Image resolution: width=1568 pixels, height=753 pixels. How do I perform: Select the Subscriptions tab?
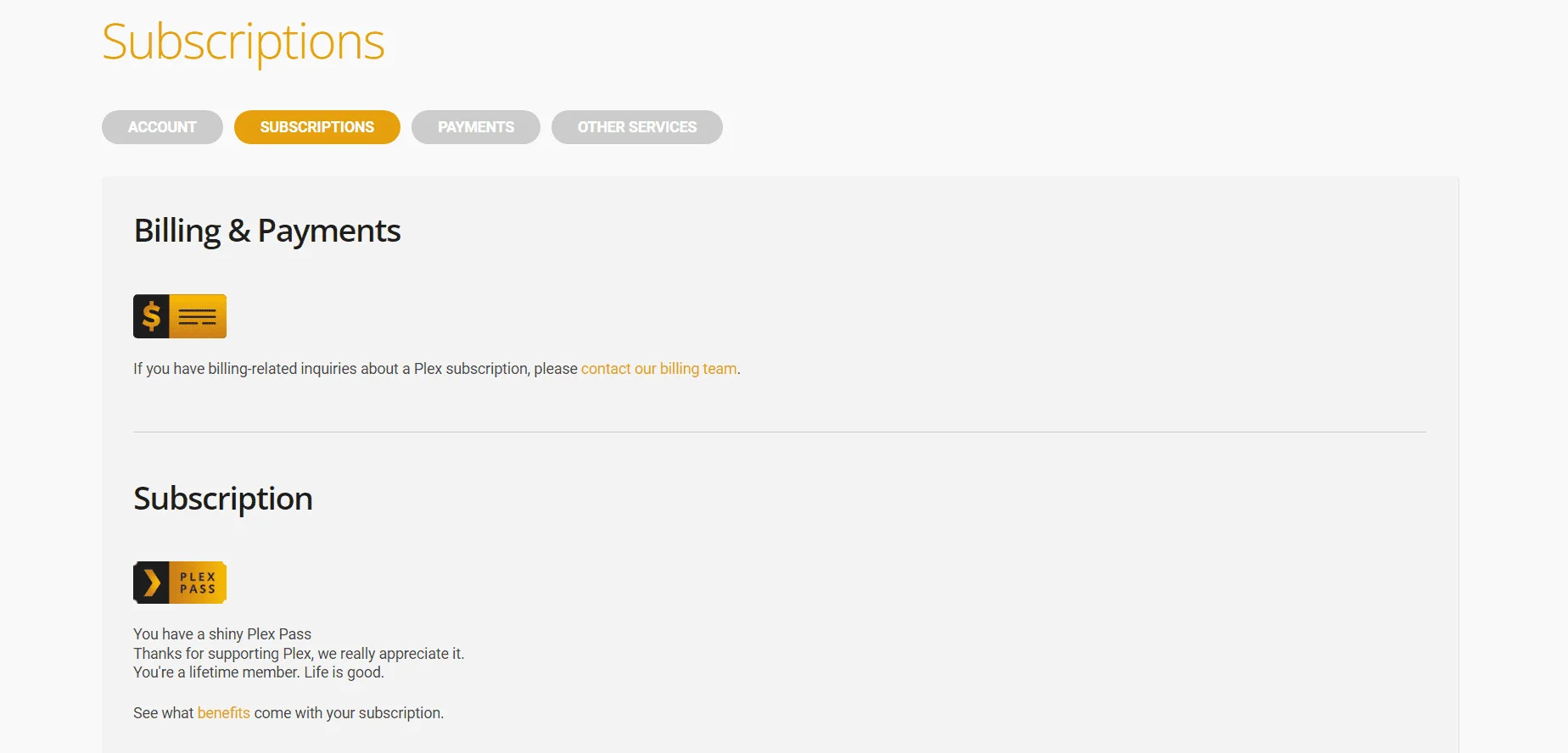click(317, 127)
